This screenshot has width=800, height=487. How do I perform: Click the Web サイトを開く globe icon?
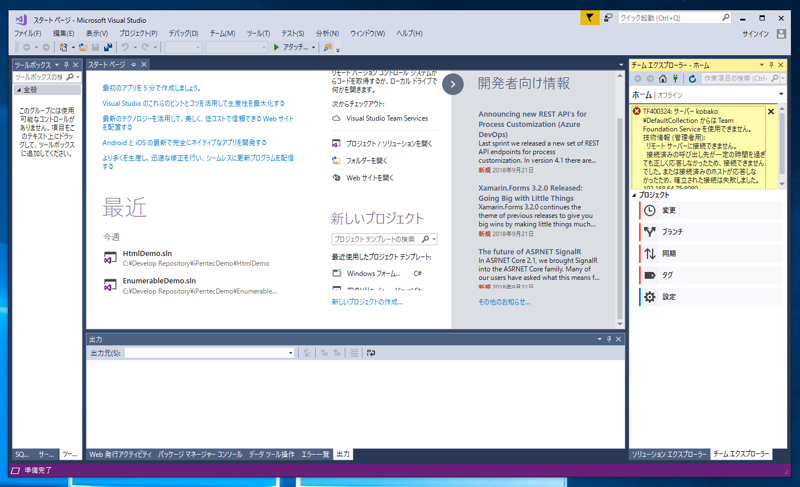(336, 178)
